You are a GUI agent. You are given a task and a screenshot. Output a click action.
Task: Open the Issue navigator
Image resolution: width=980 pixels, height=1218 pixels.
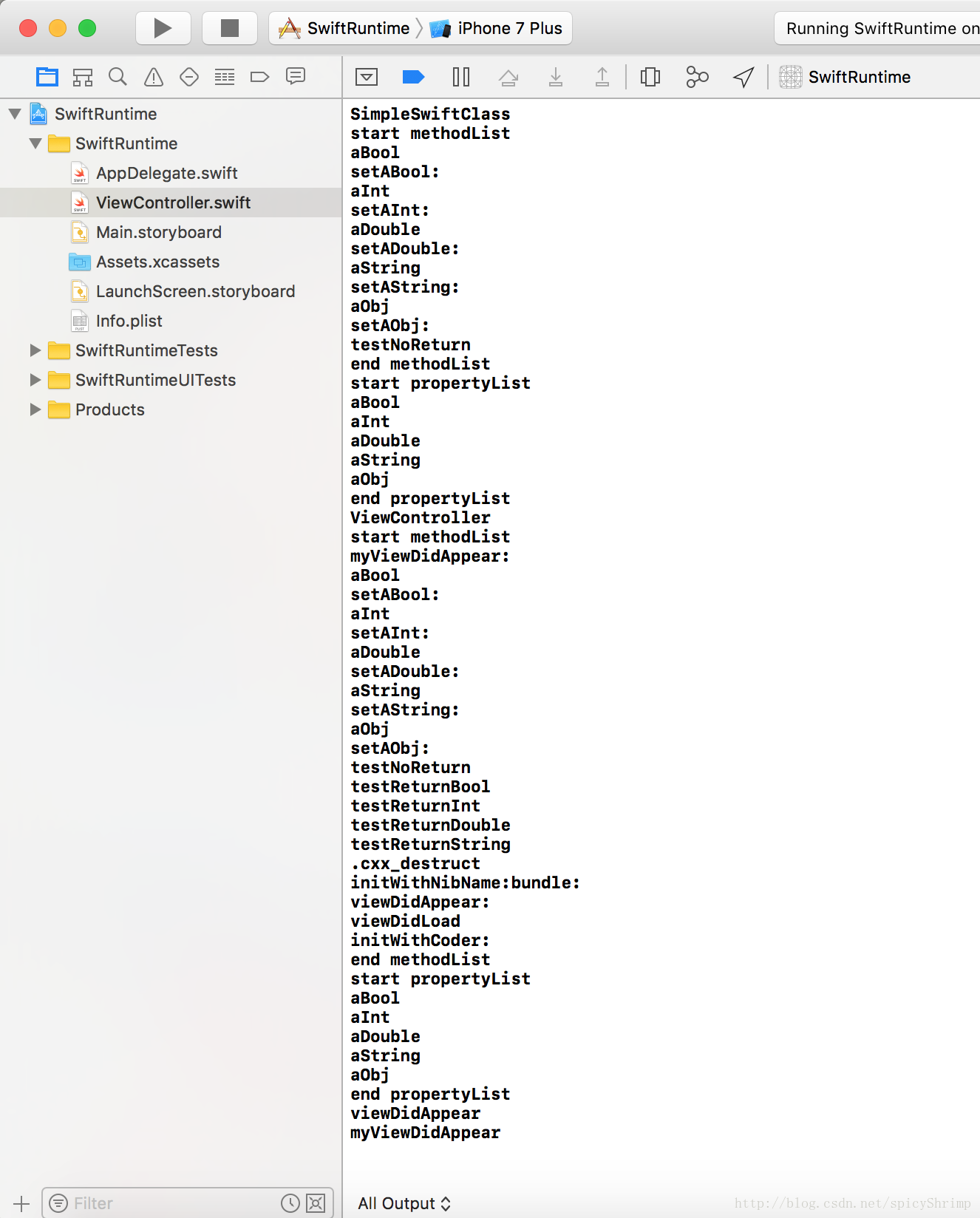click(154, 77)
